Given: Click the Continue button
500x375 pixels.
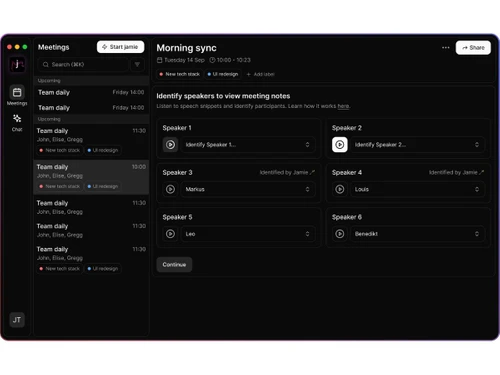Looking at the screenshot, I should pos(174,265).
